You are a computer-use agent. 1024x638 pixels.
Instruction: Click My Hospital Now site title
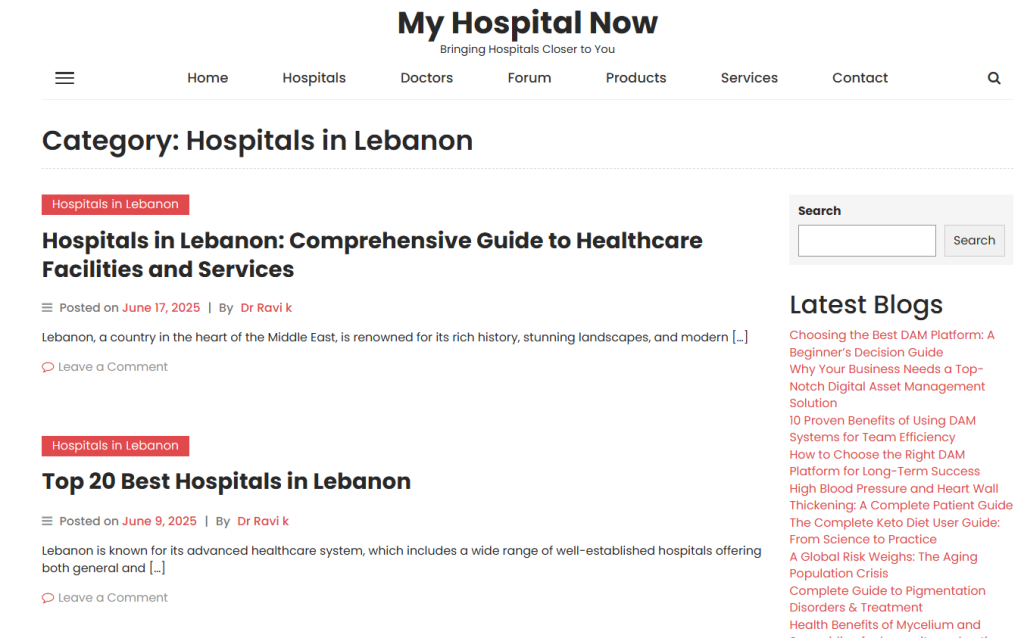coord(528,23)
